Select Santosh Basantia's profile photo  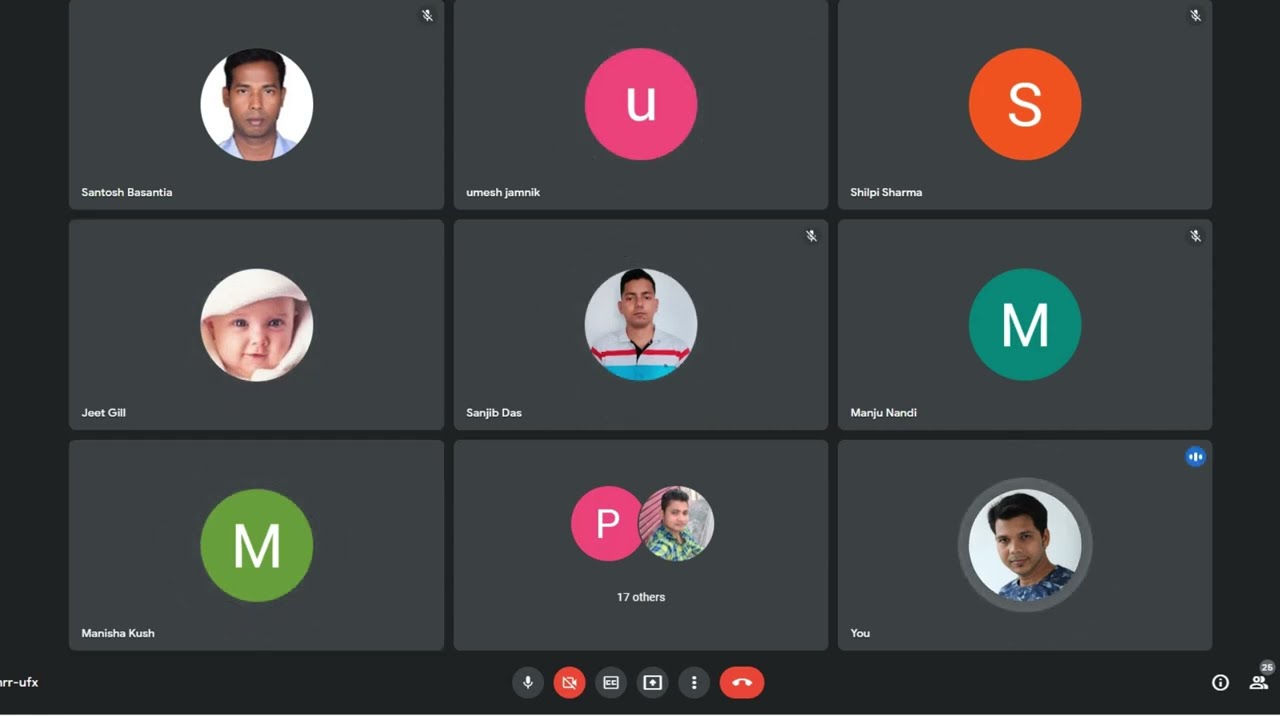(257, 104)
